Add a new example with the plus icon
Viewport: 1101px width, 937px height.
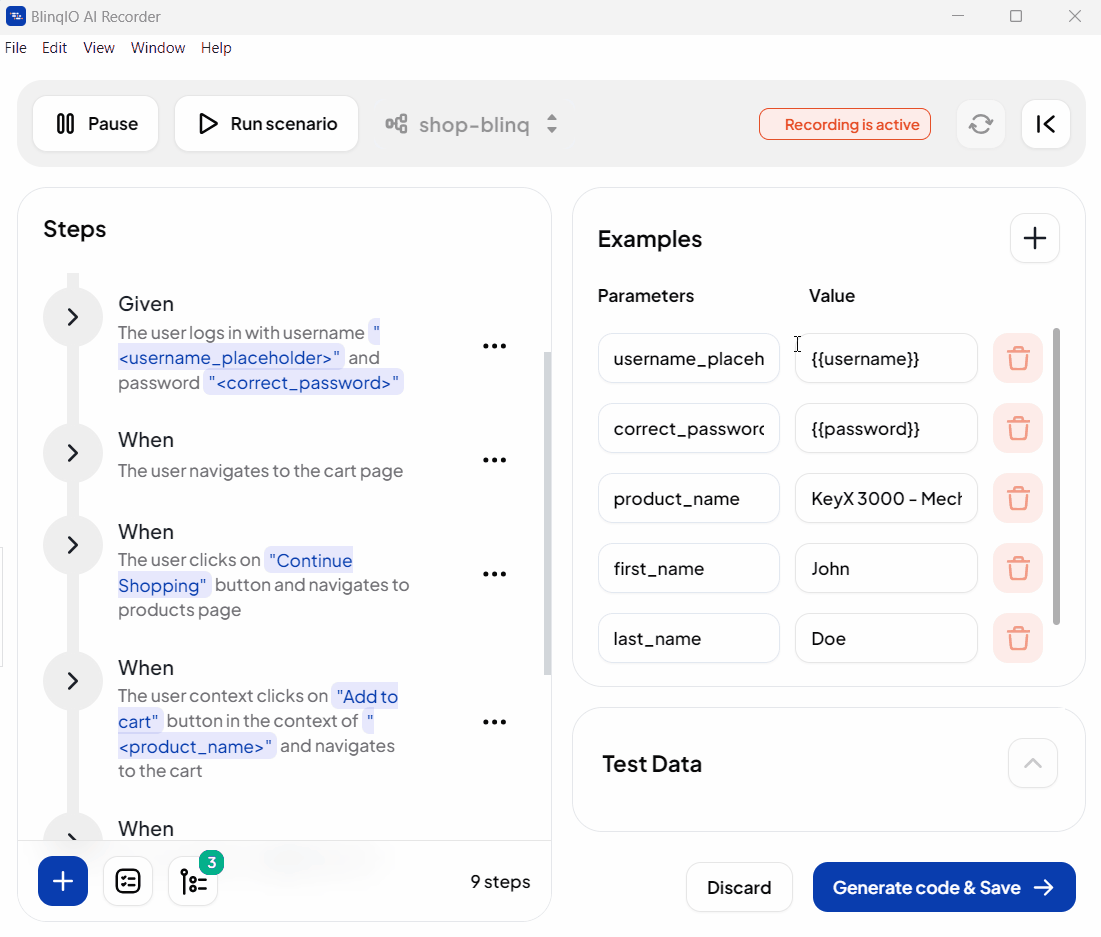(1034, 238)
